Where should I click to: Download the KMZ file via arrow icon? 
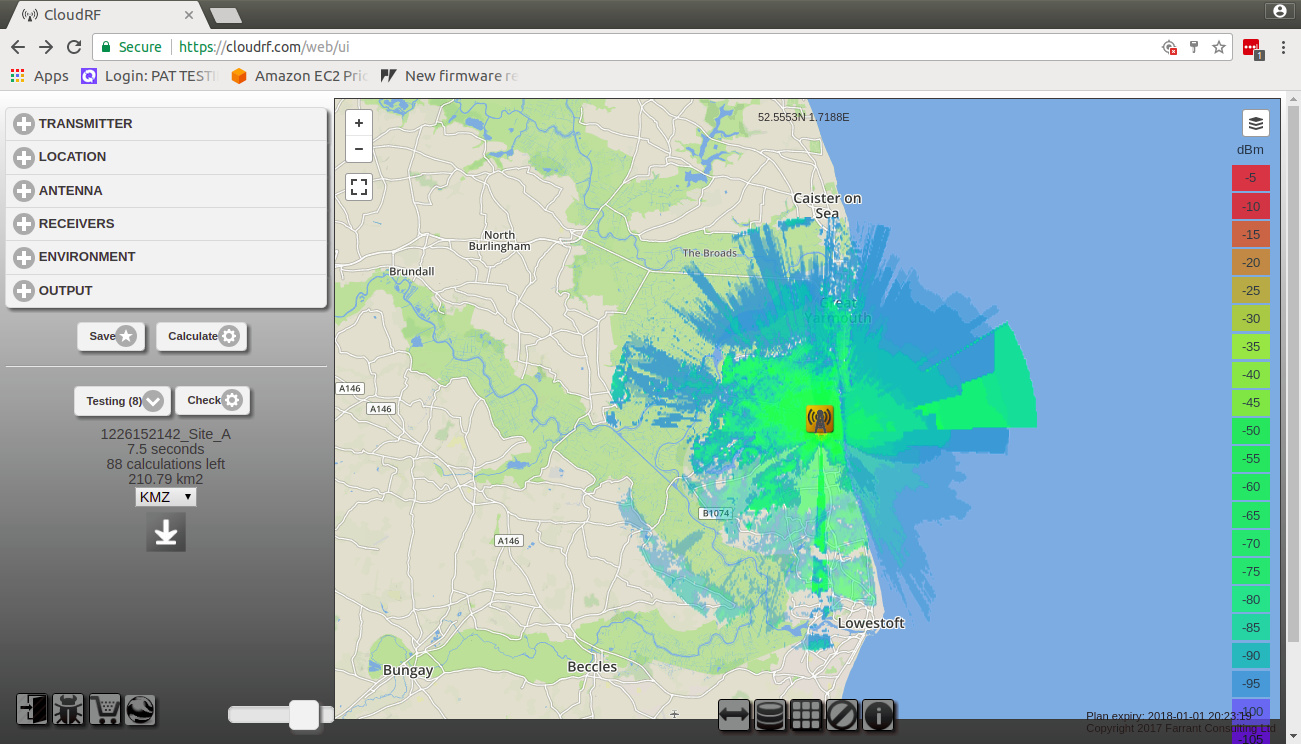(166, 533)
